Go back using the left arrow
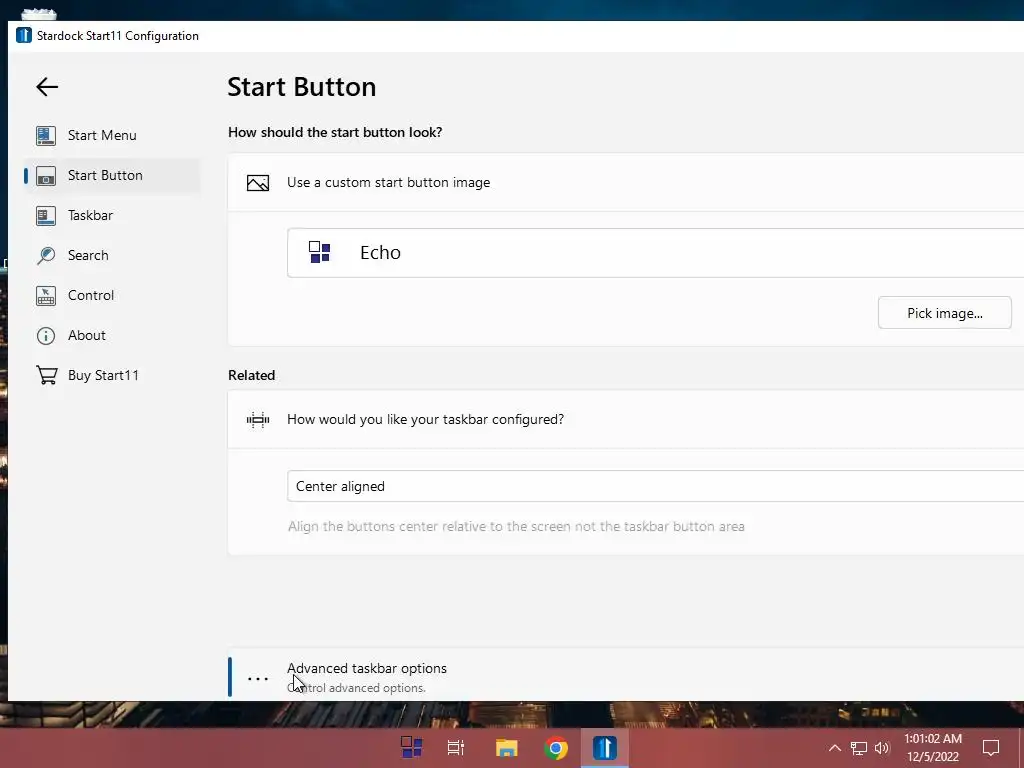This screenshot has height=768, width=1024. [x=47, y=87]
